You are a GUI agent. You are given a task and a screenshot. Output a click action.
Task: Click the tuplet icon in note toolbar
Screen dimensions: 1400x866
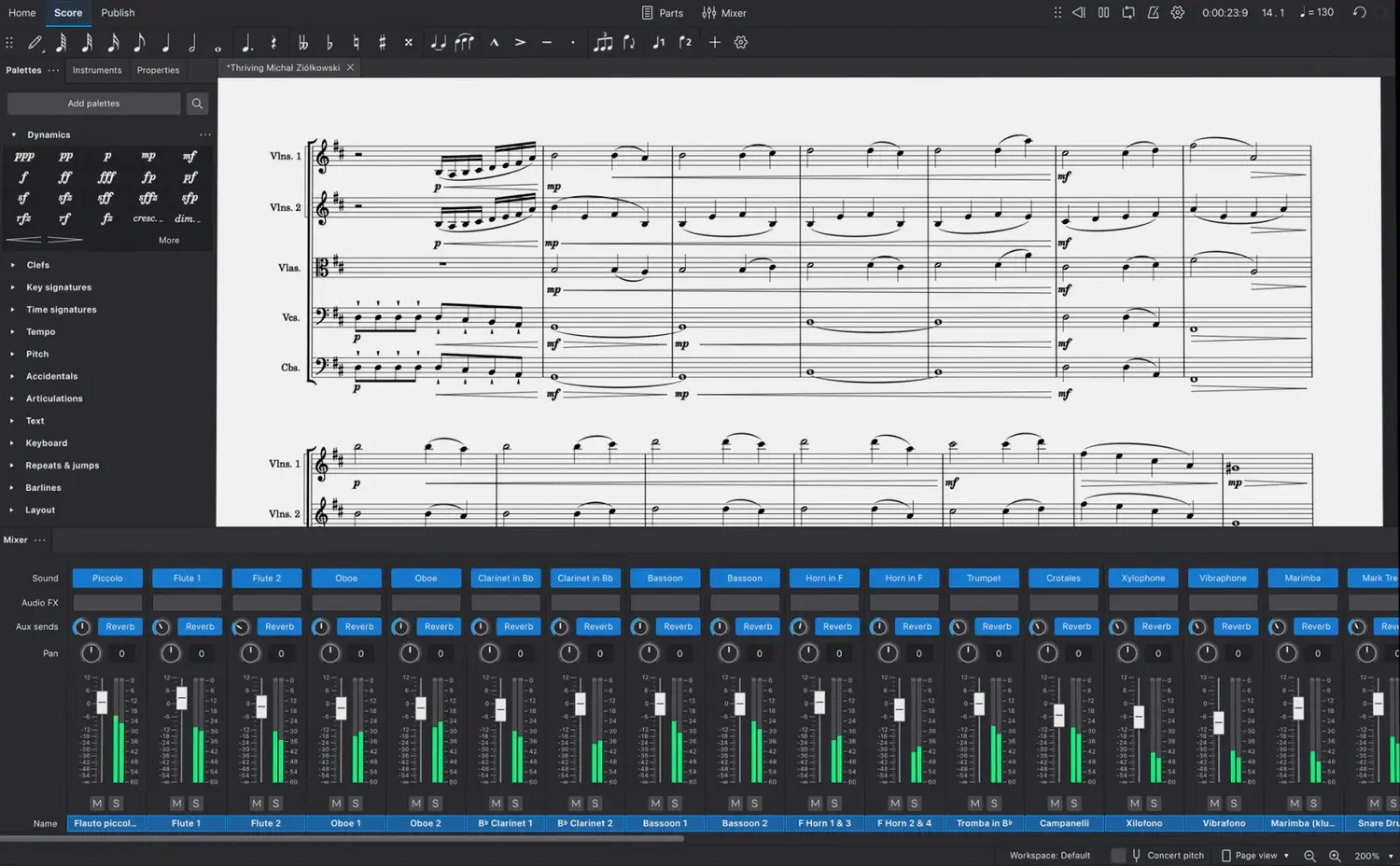click(603, 43)
